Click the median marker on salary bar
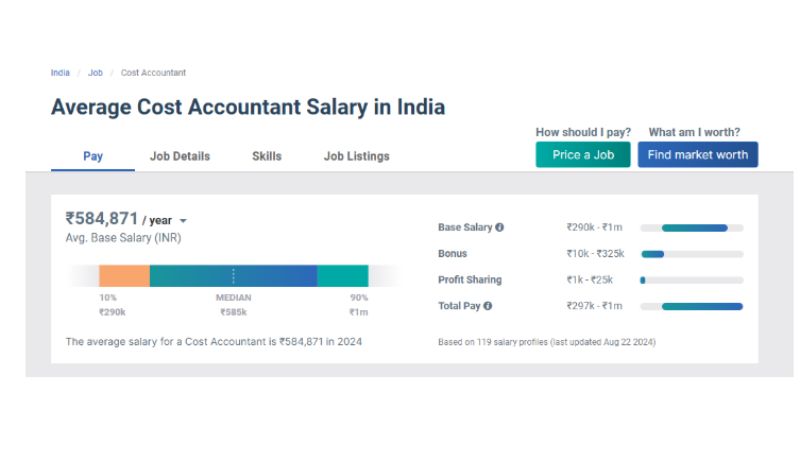This screenshot has width=800, height=450. pos(234,276)
